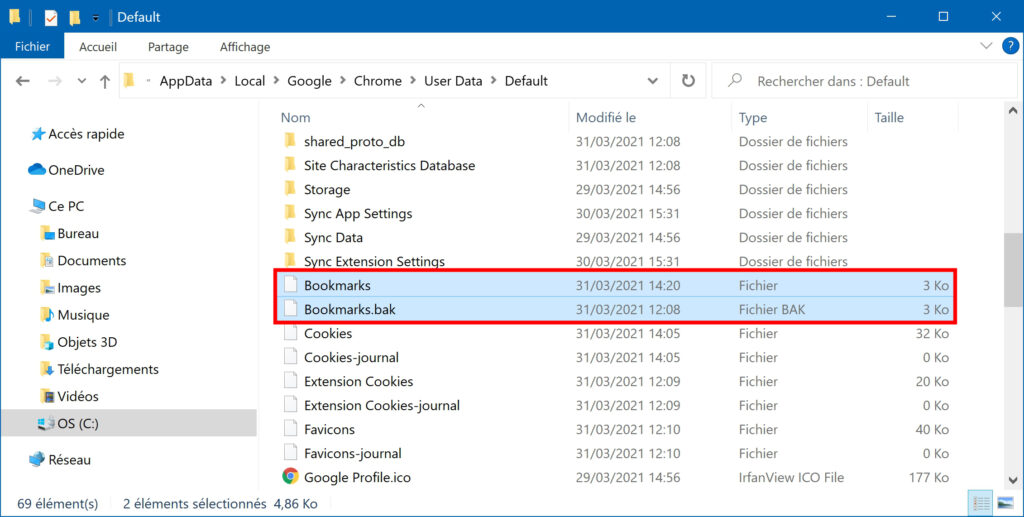Open recent locations dropdown arrow
The width and height of the screenshot is (1024, 517).
[82, 81]
